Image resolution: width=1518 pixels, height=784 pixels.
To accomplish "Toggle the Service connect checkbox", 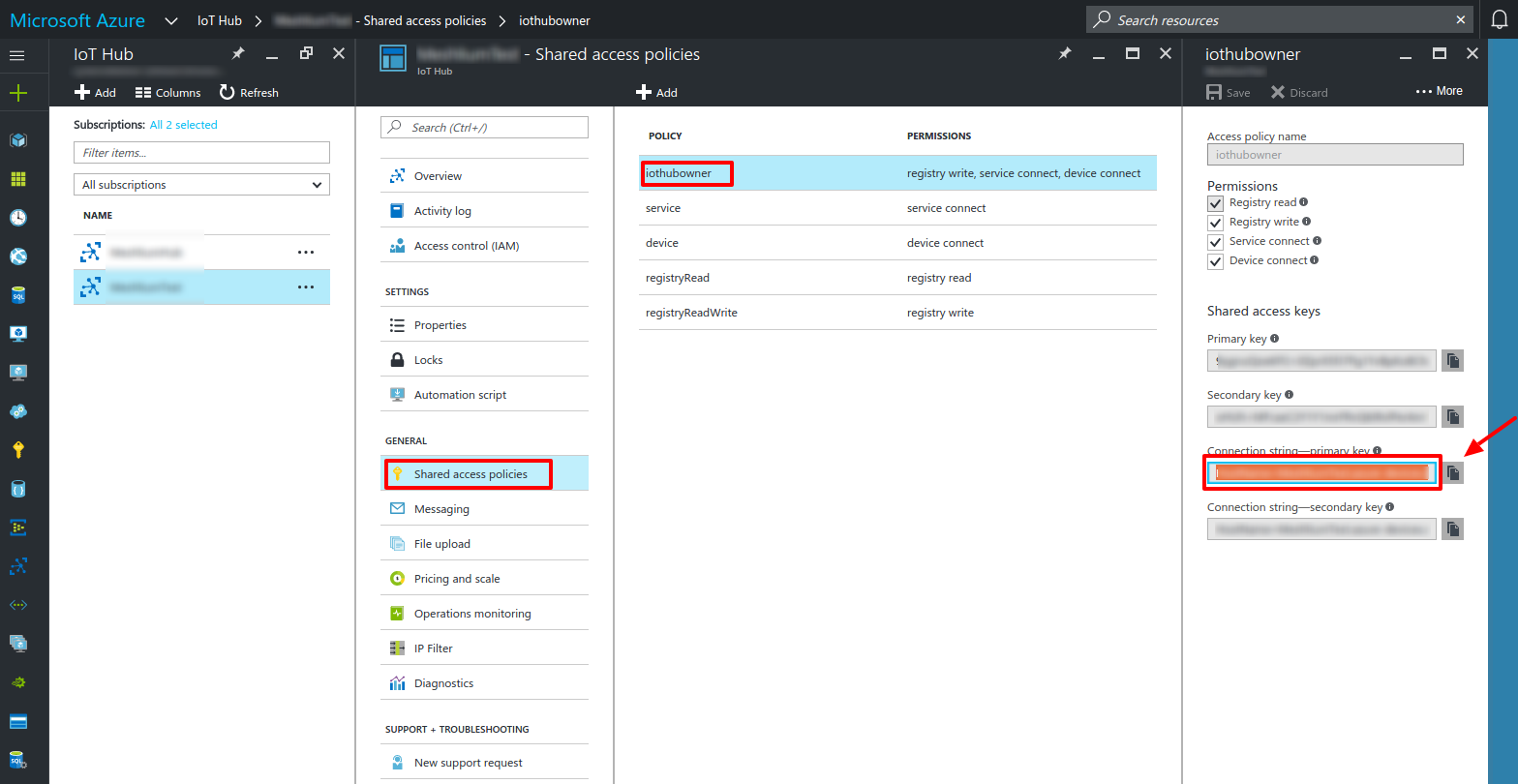I will coord(1216,242).
